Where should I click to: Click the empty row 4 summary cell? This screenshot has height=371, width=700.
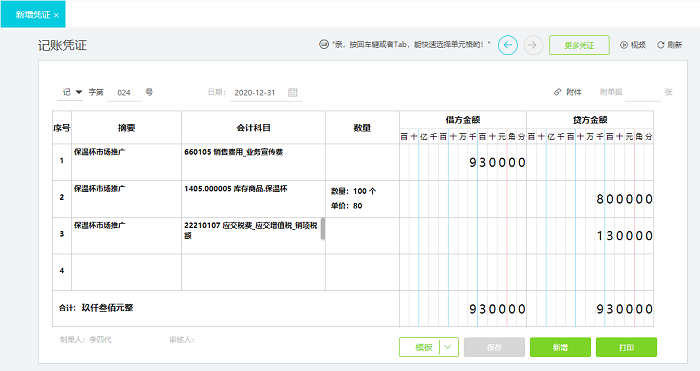click(126, 272)
